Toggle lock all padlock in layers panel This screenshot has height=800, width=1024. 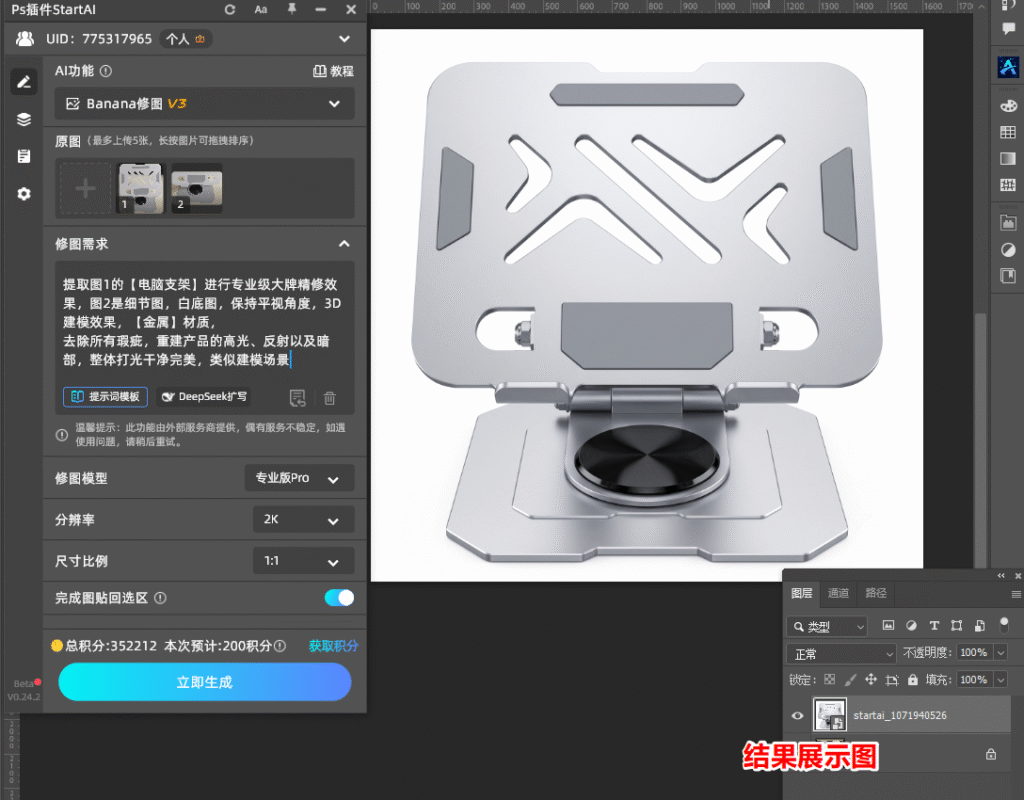pyautogui.click(x=913, y=680)
